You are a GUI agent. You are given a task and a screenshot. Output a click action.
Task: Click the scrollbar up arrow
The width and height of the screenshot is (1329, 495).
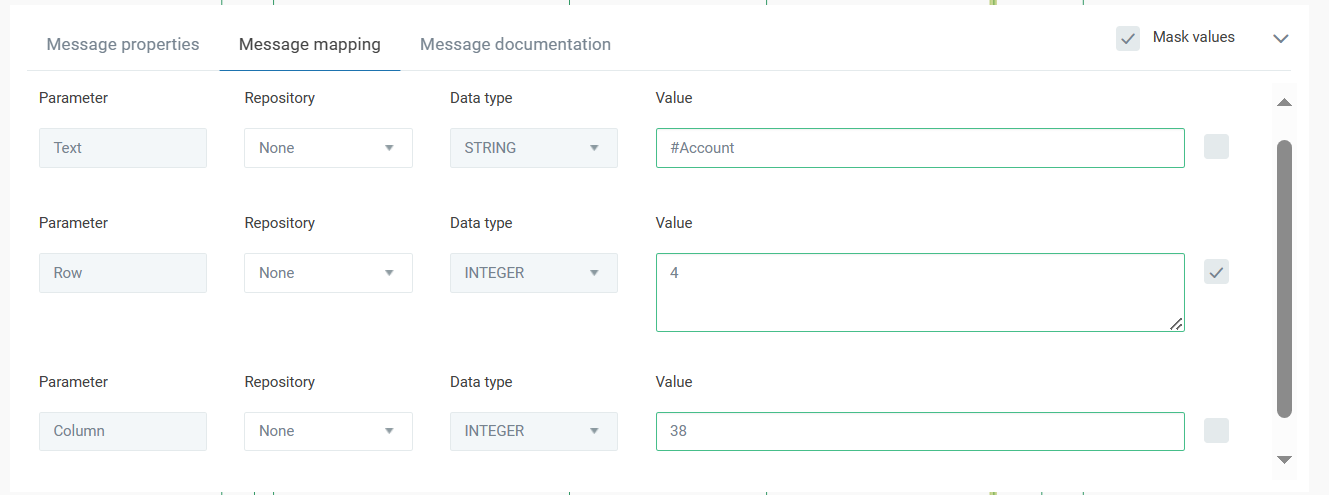(x=1285, y=102)
